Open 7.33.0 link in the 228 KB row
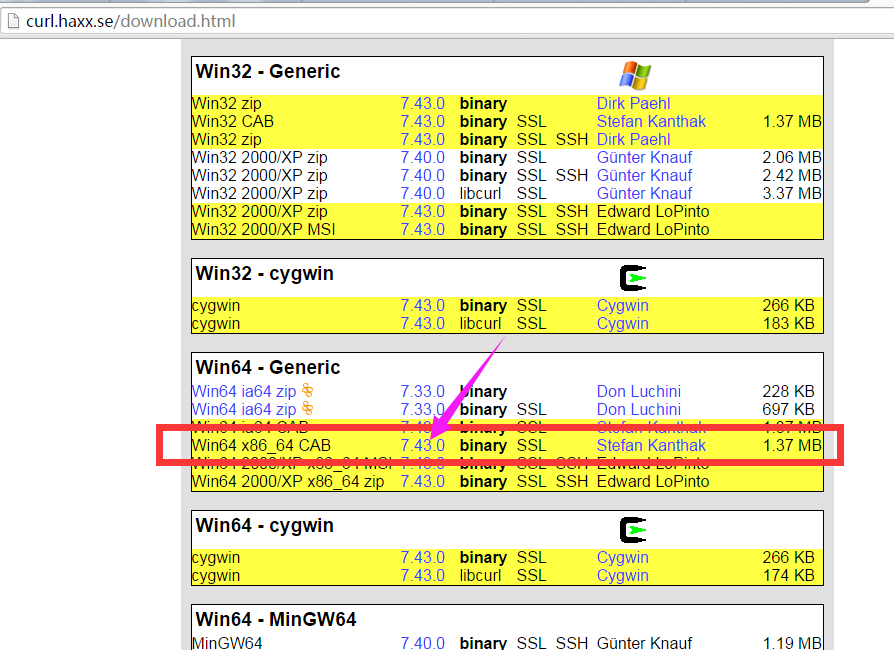The height and width of the screenshot is (650, 894). [422, 392]
